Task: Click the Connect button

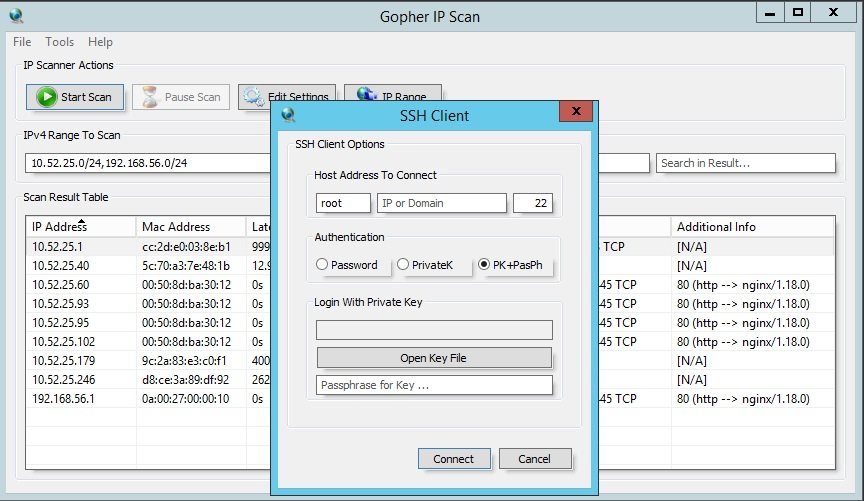Action: (x=454, y=459)
